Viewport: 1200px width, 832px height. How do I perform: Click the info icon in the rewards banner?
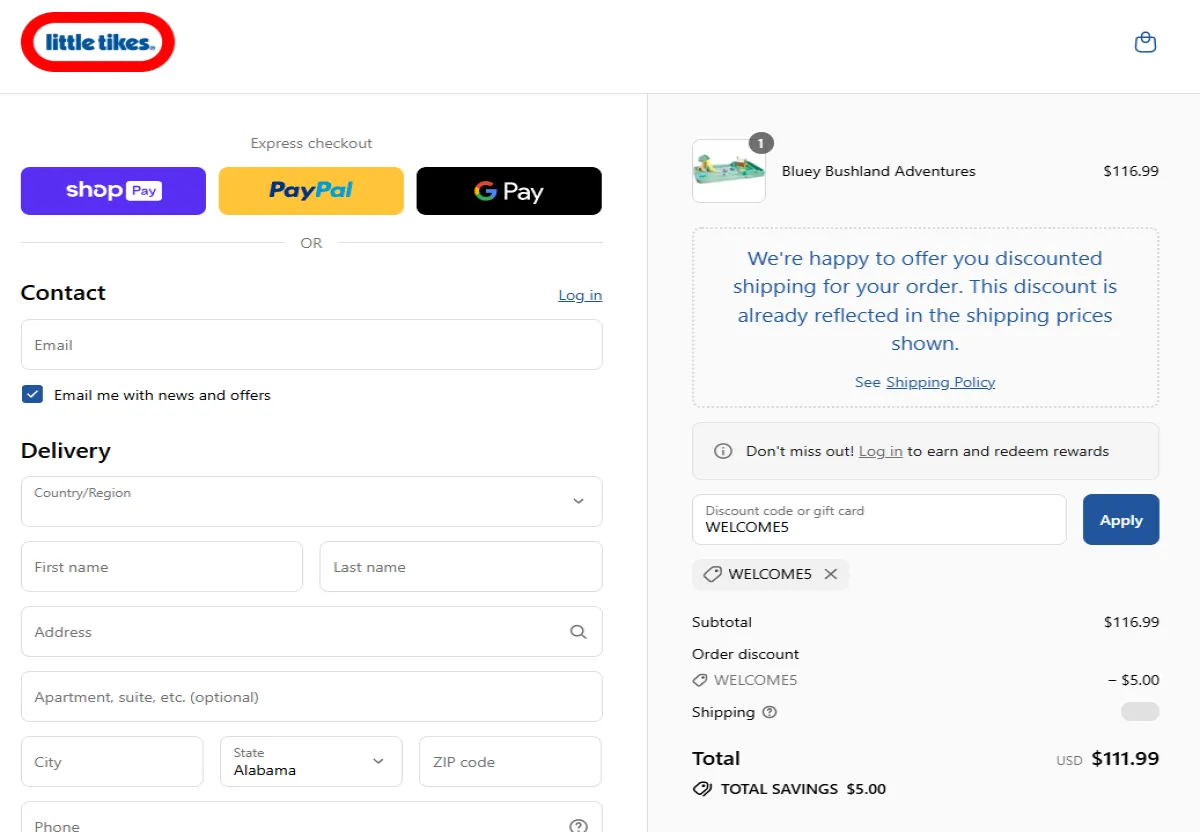[x=723, y=451]
